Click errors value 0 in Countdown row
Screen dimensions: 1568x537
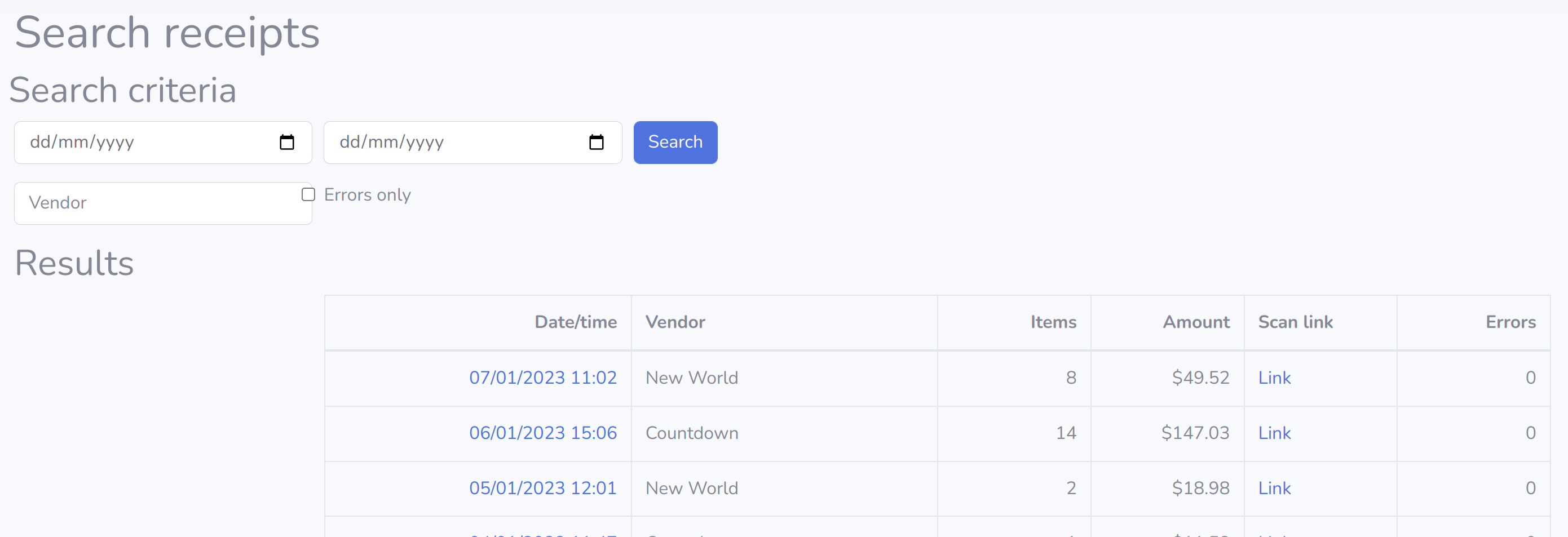tap(1473, 433)
